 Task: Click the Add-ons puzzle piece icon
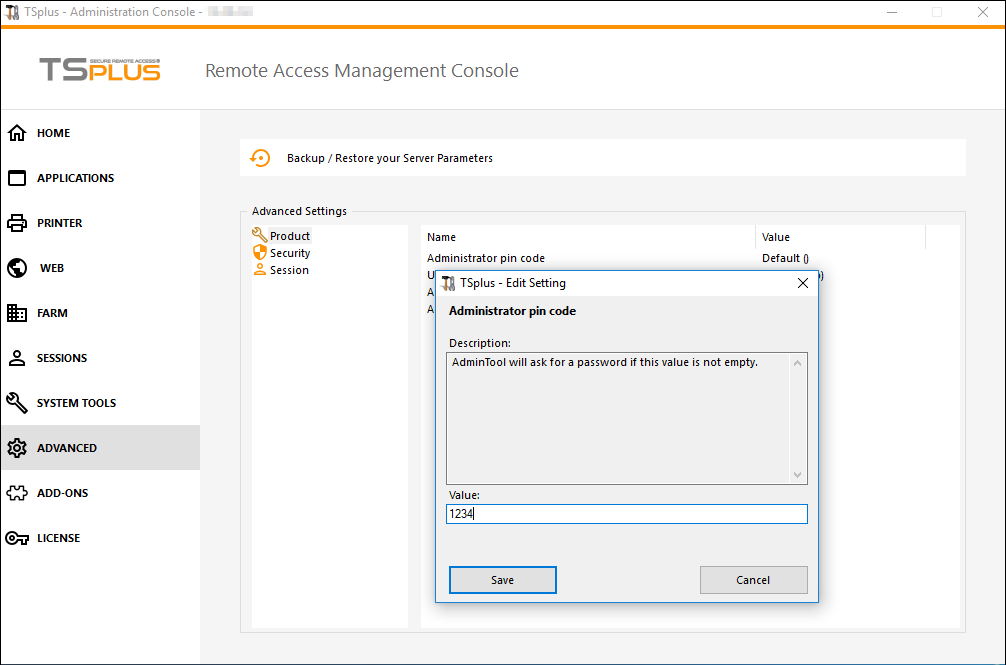click(x=17, y=493)
